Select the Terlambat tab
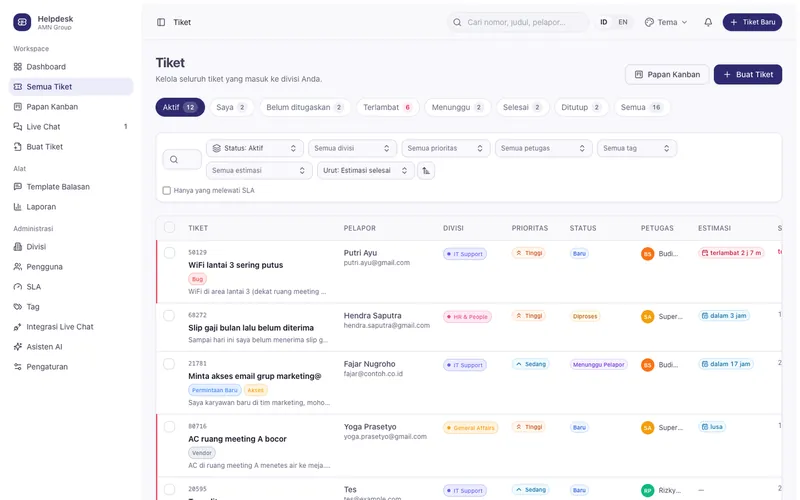Screen dimensions: 800x500 coord(388,107)
